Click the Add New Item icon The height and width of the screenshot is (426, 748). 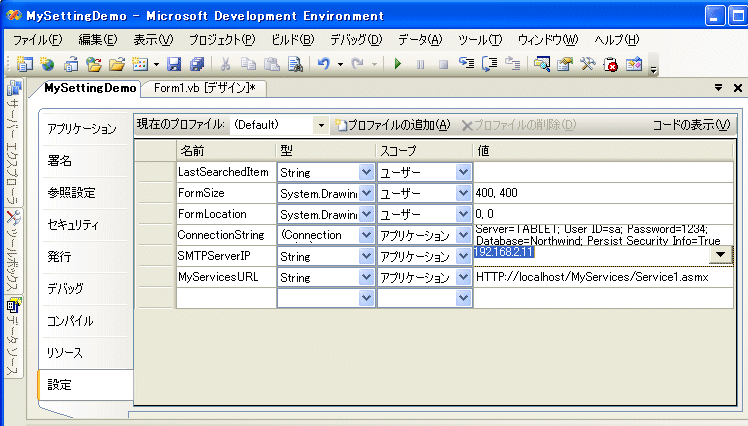(x=140, y=64)
